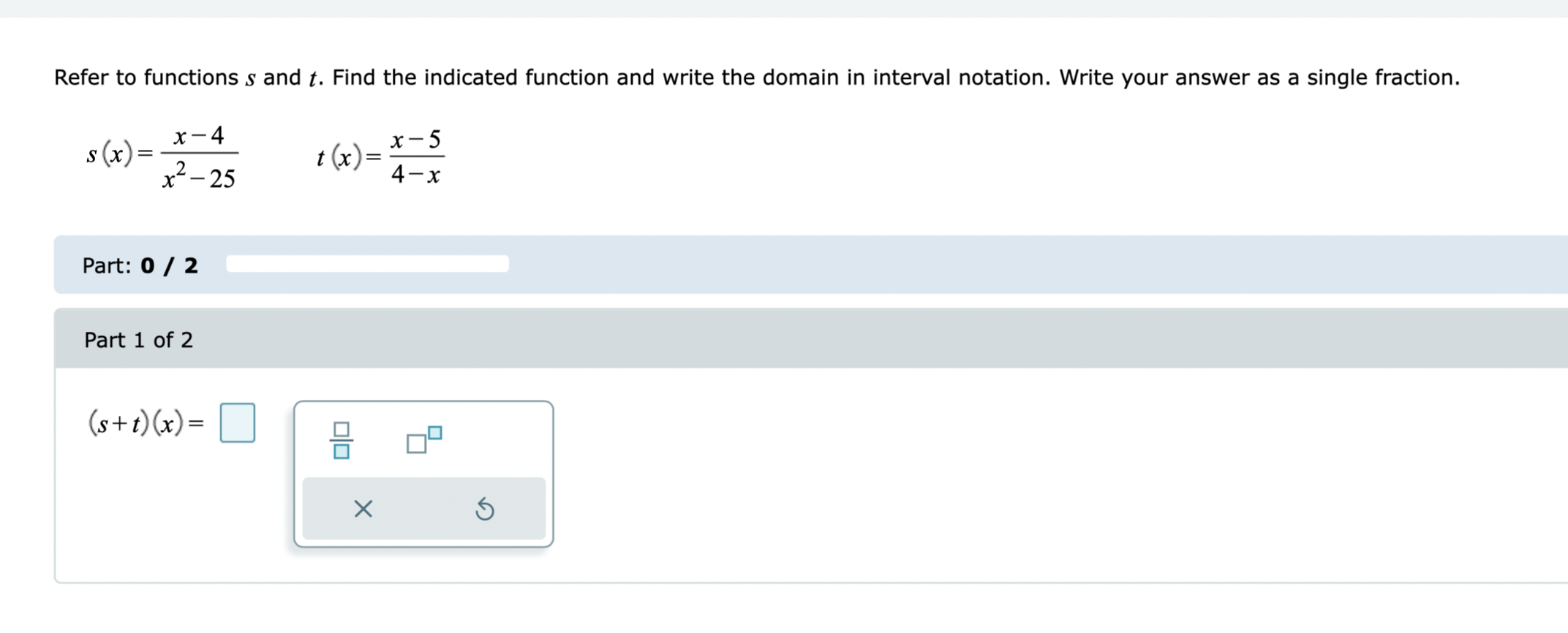Click the t(x) function definition
The width and height of the screenshot is (1568, 633).
pos(380,155)
